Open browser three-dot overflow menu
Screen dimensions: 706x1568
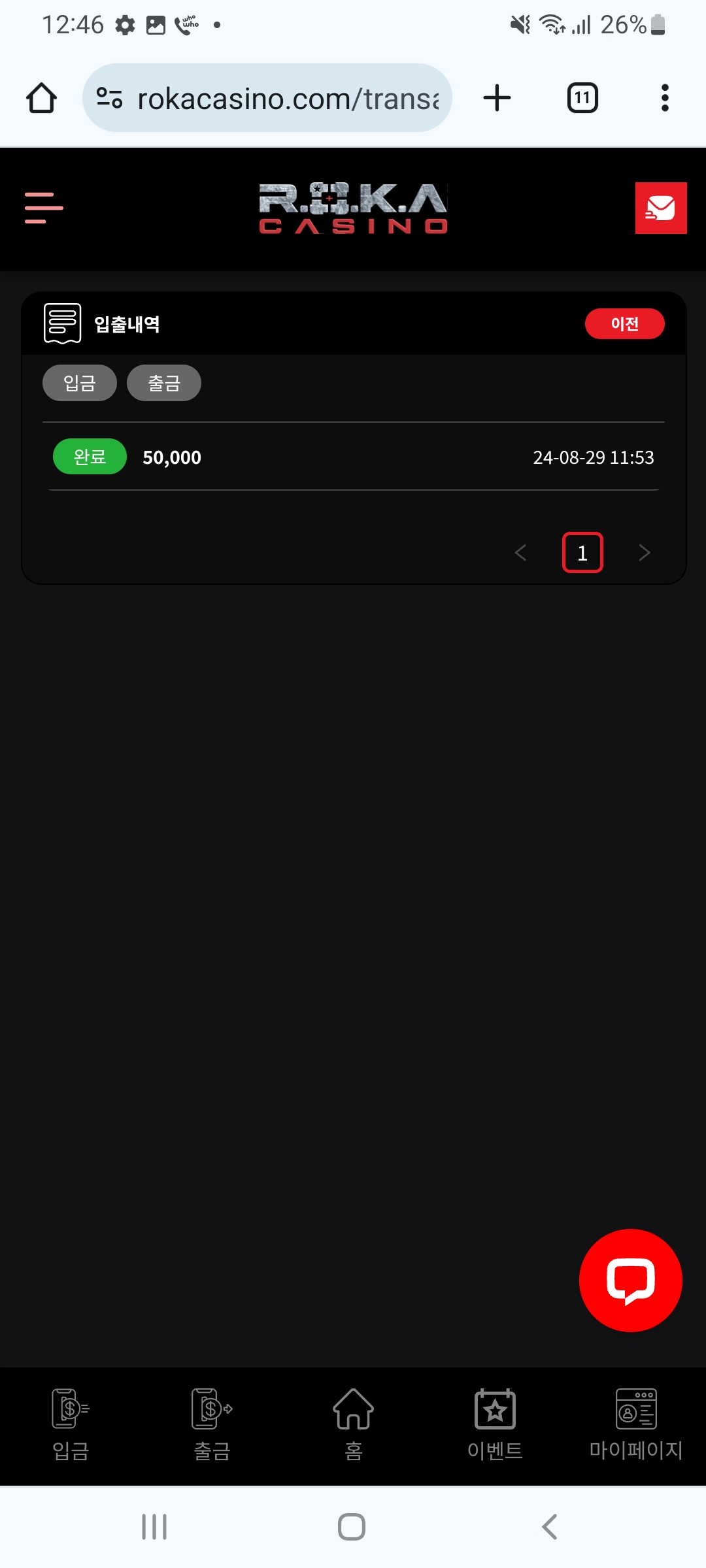pyautogui.click(x=665, y=98)
